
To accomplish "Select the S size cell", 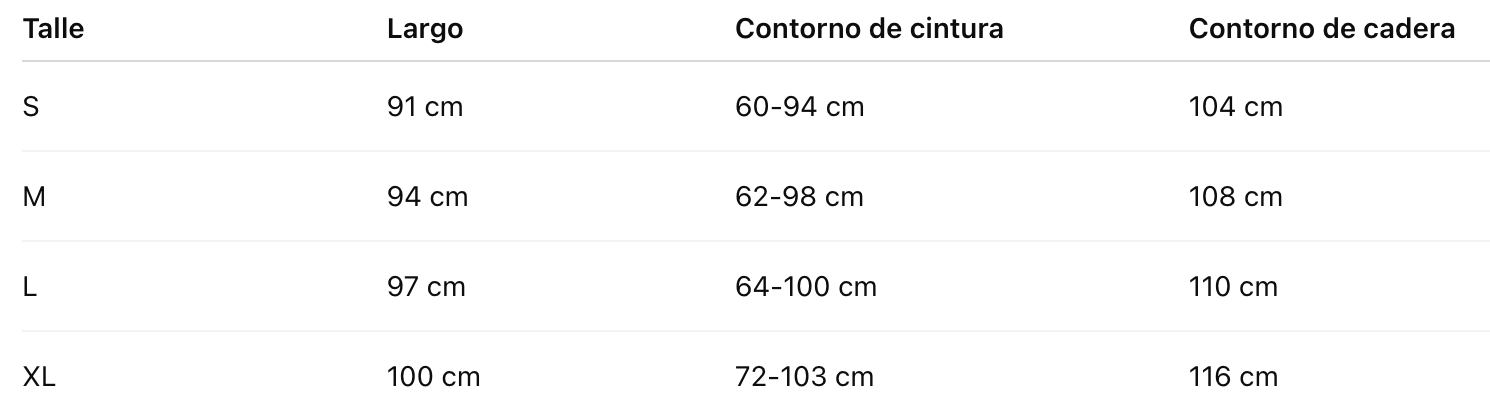I will tap(30, 106).
